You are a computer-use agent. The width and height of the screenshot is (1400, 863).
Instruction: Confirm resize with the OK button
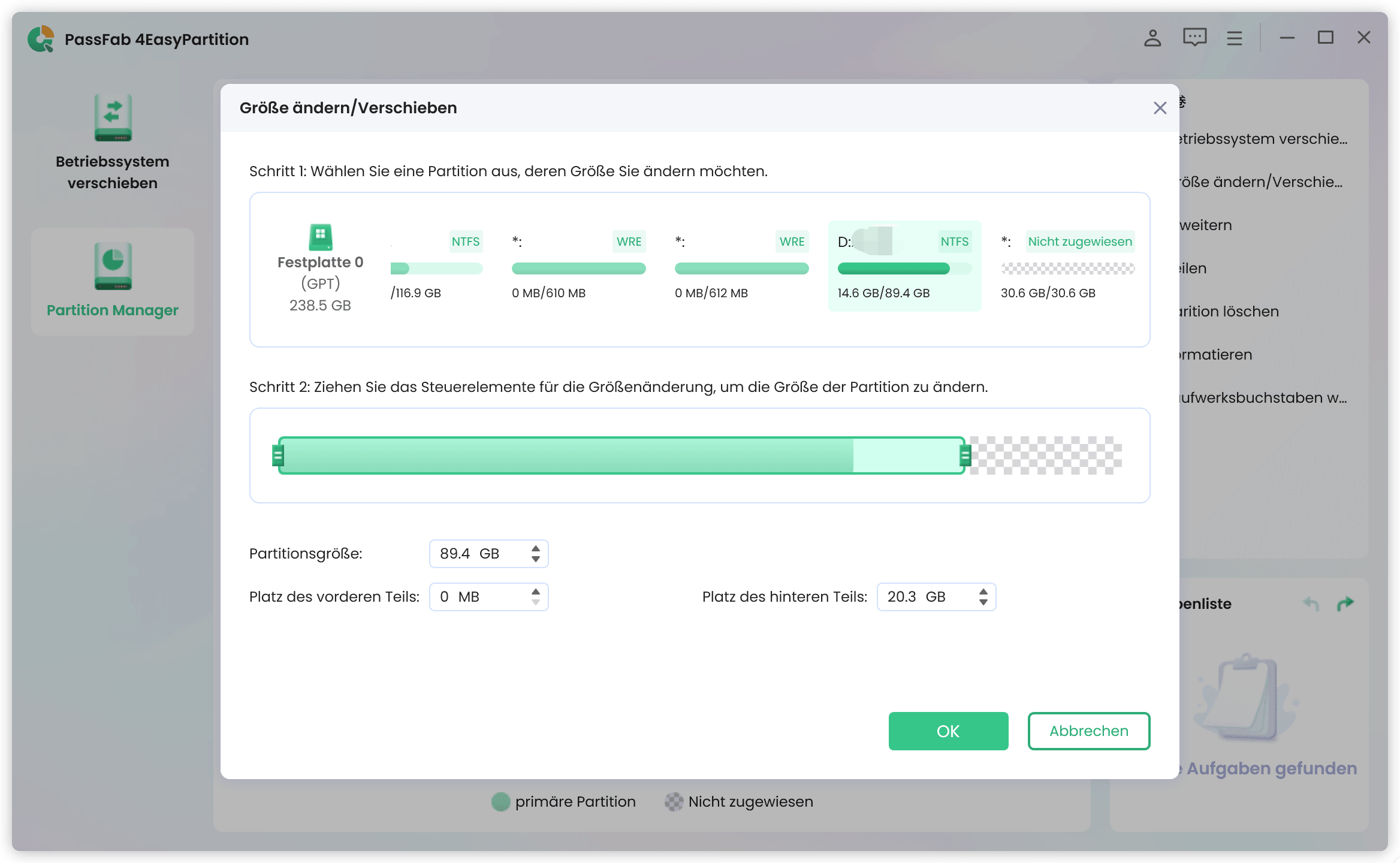[x=948, y=731]
